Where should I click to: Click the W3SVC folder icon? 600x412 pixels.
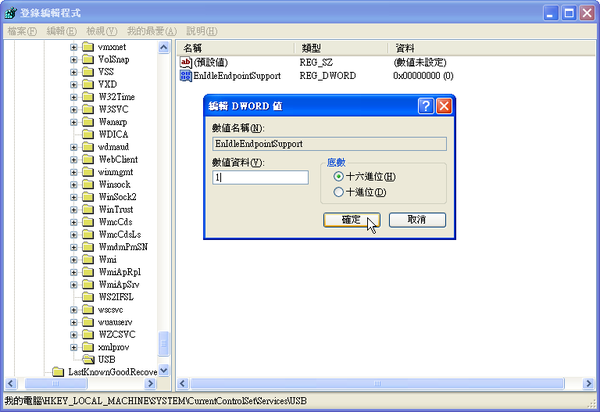[x=88, y=109]
